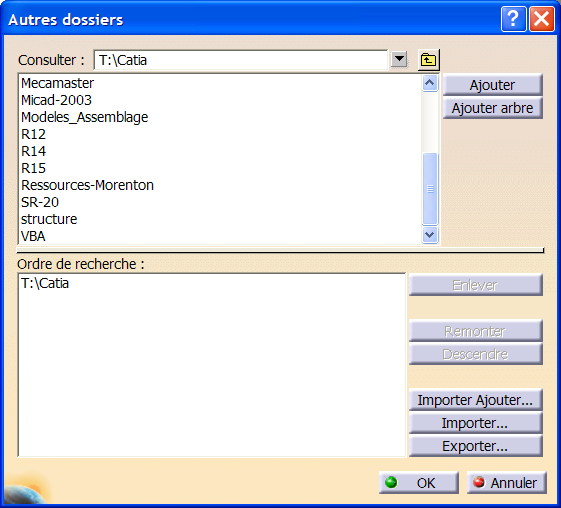Click the parent folder up icon
Image resolution: width=561 pixels, height=508 pixels.
428,60
